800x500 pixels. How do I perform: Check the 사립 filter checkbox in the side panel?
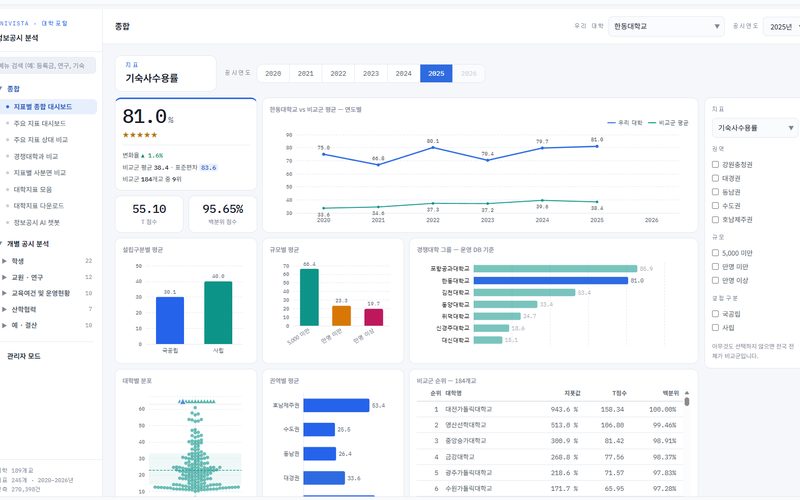pos(715,328)
